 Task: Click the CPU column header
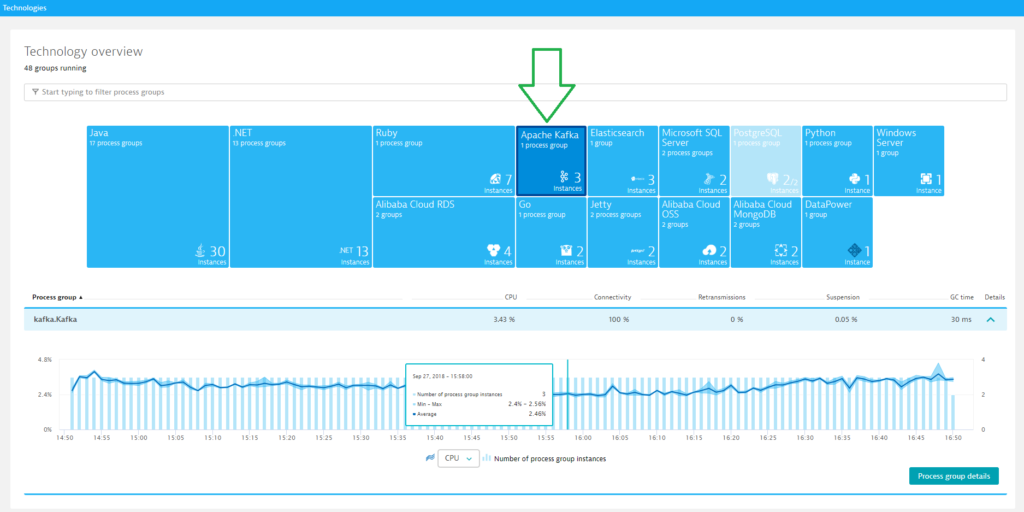511,297
